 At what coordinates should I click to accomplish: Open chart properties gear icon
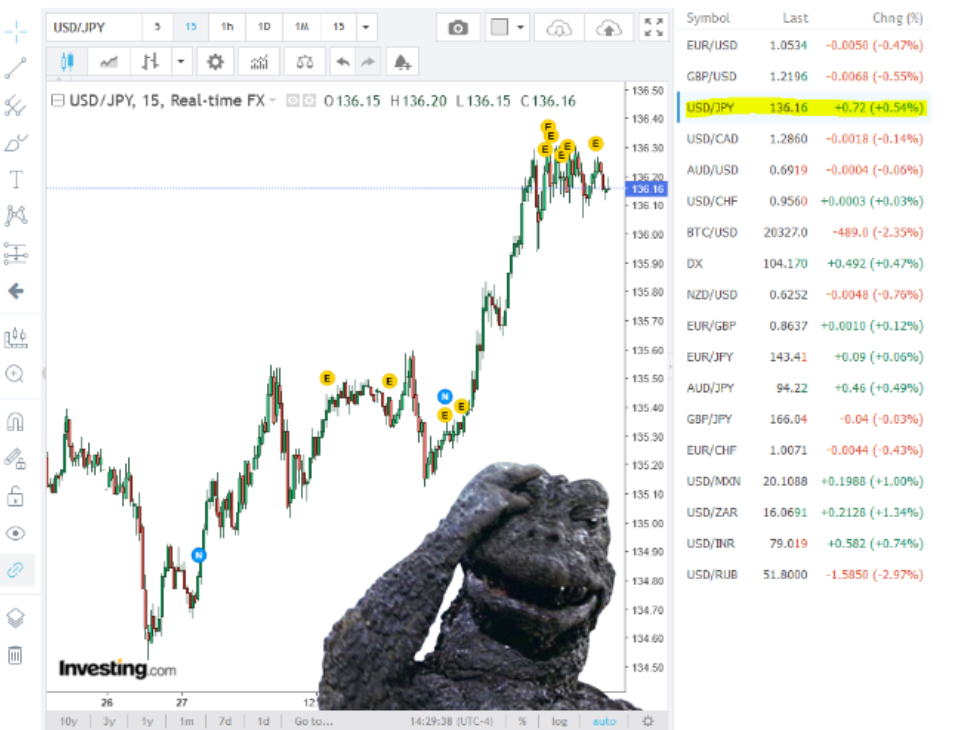tap(215, 62)
